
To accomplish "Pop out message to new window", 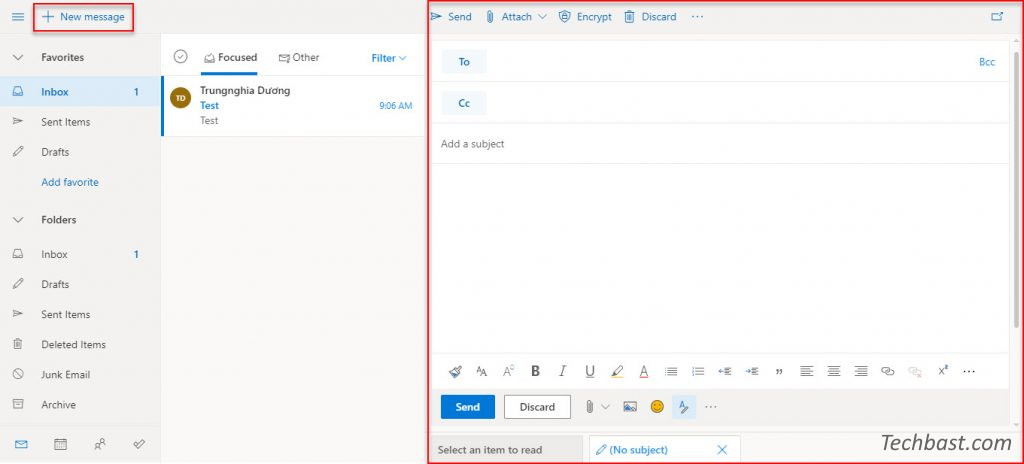I will 997,17.
